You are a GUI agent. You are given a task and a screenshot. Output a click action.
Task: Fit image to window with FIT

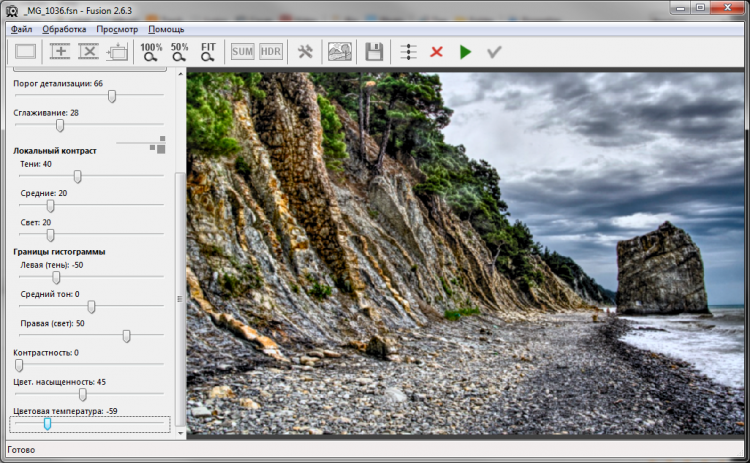(208, 52)
